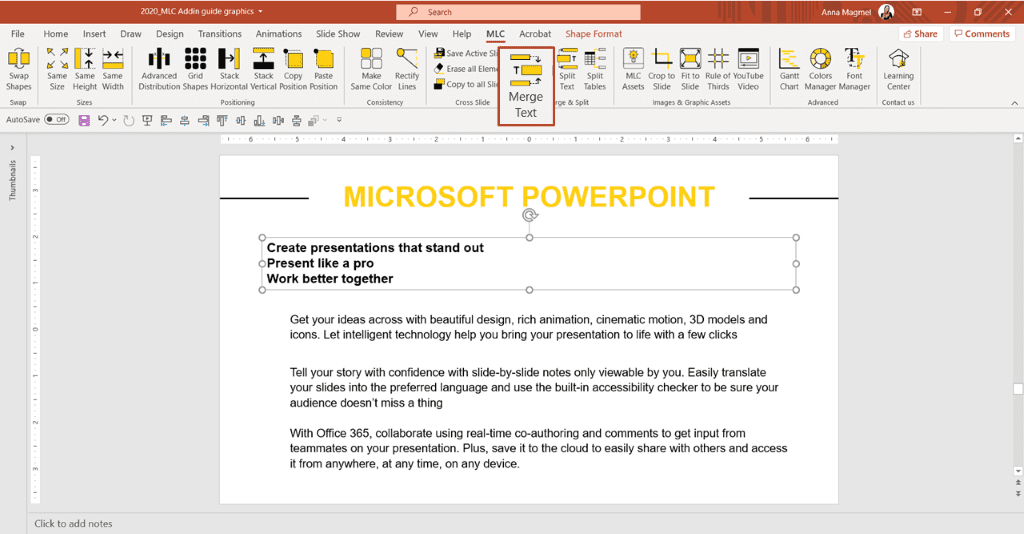Open the undo history dropdown arrow

tap(114, 120)
